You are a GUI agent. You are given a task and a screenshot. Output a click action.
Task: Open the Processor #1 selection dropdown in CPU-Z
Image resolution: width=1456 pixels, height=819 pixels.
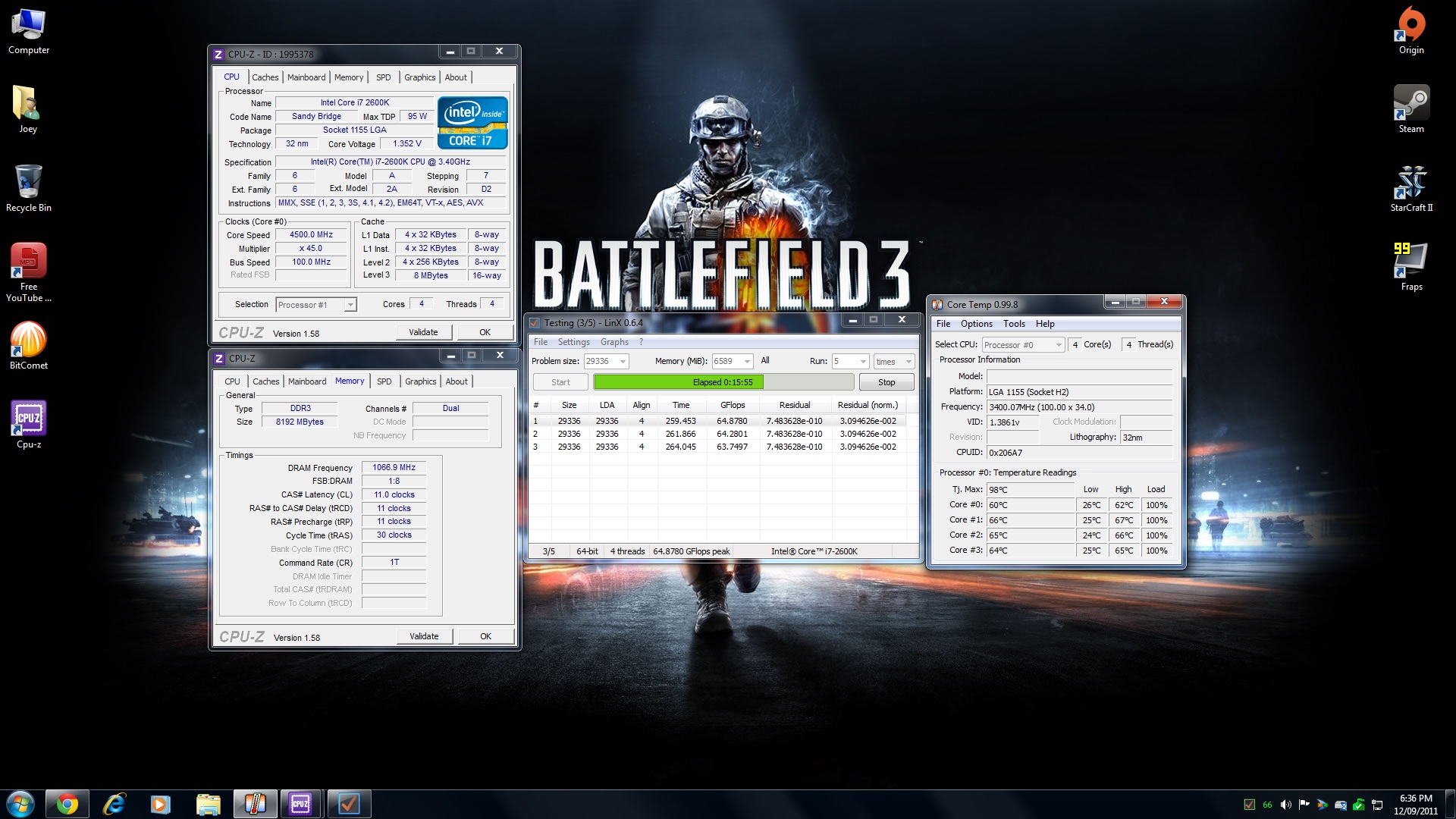(x=316, y=305)
